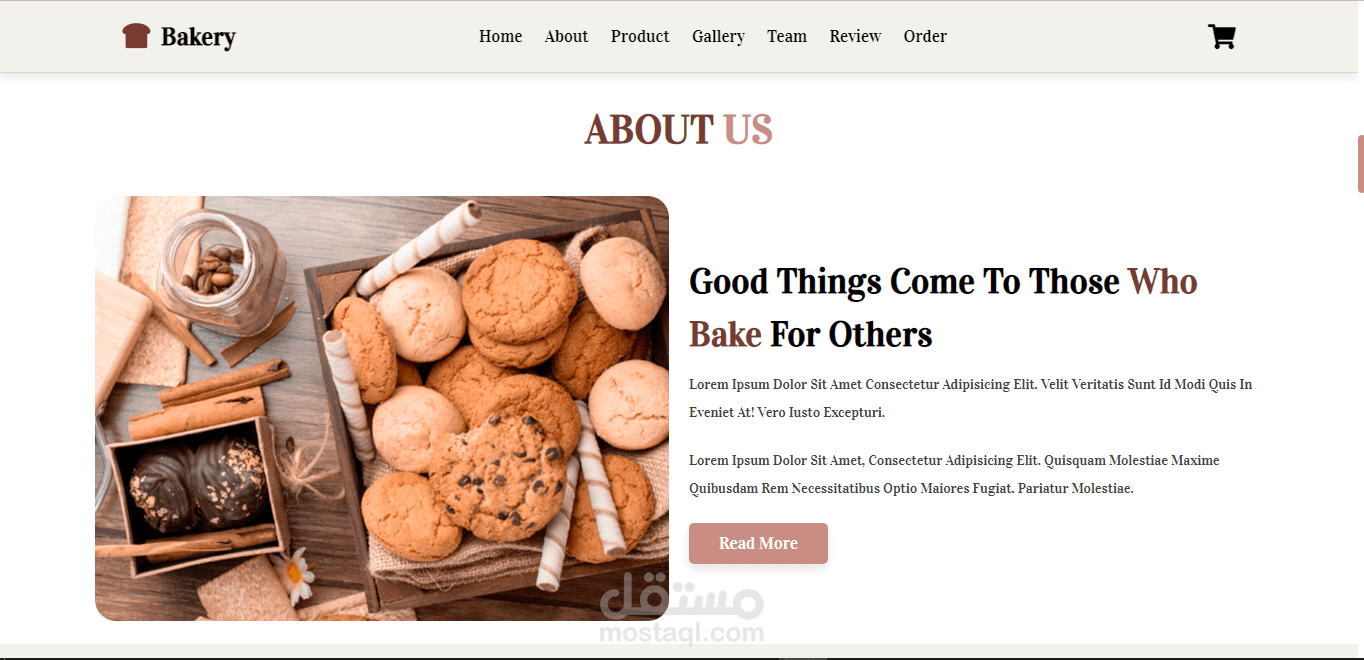Click the Read More button
This screenshot has width=1364, height=660.
758,543
